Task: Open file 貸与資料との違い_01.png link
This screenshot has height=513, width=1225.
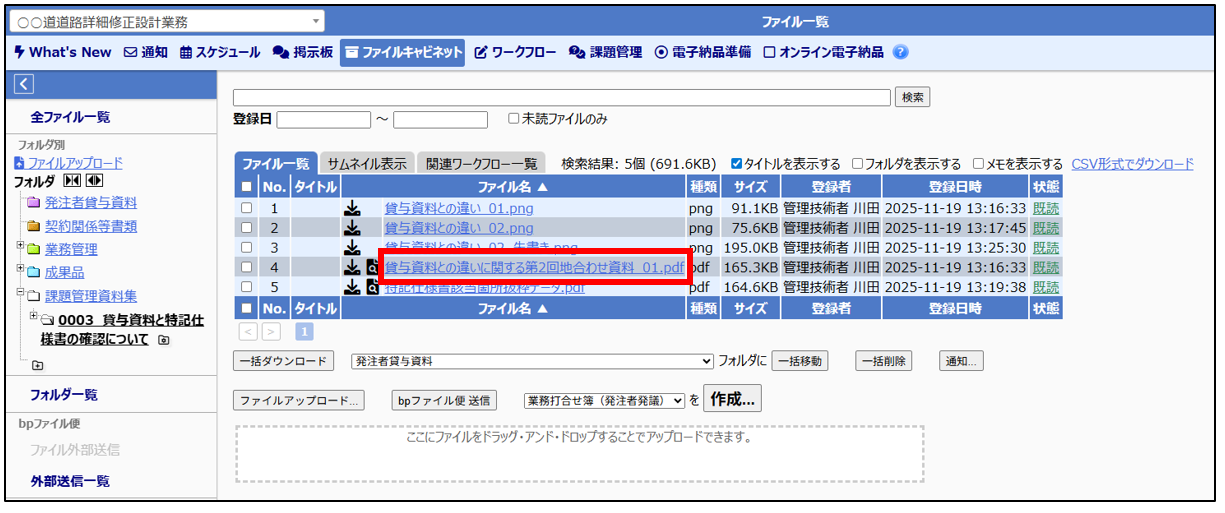Action: coord(459,208)
